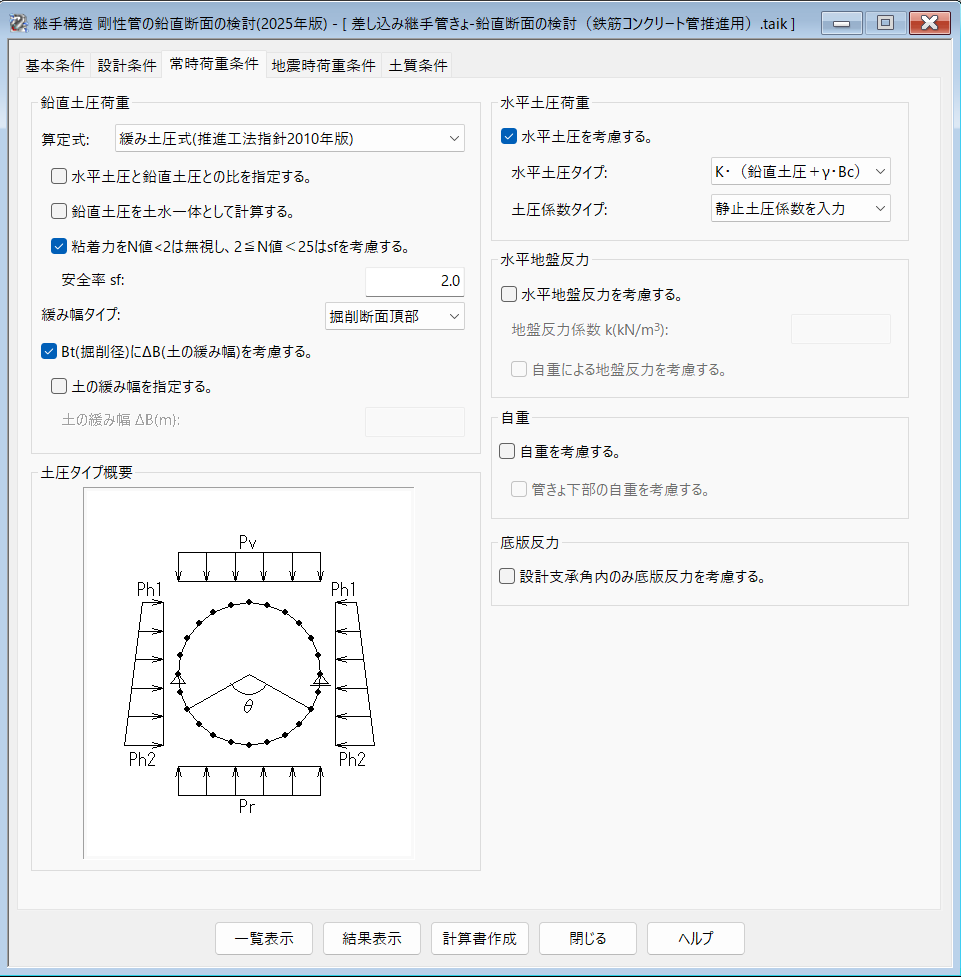The height and width of the screenshot is (977, 961).
Task: Select the 土質条件 tab
Action: [x=417, y=66]
